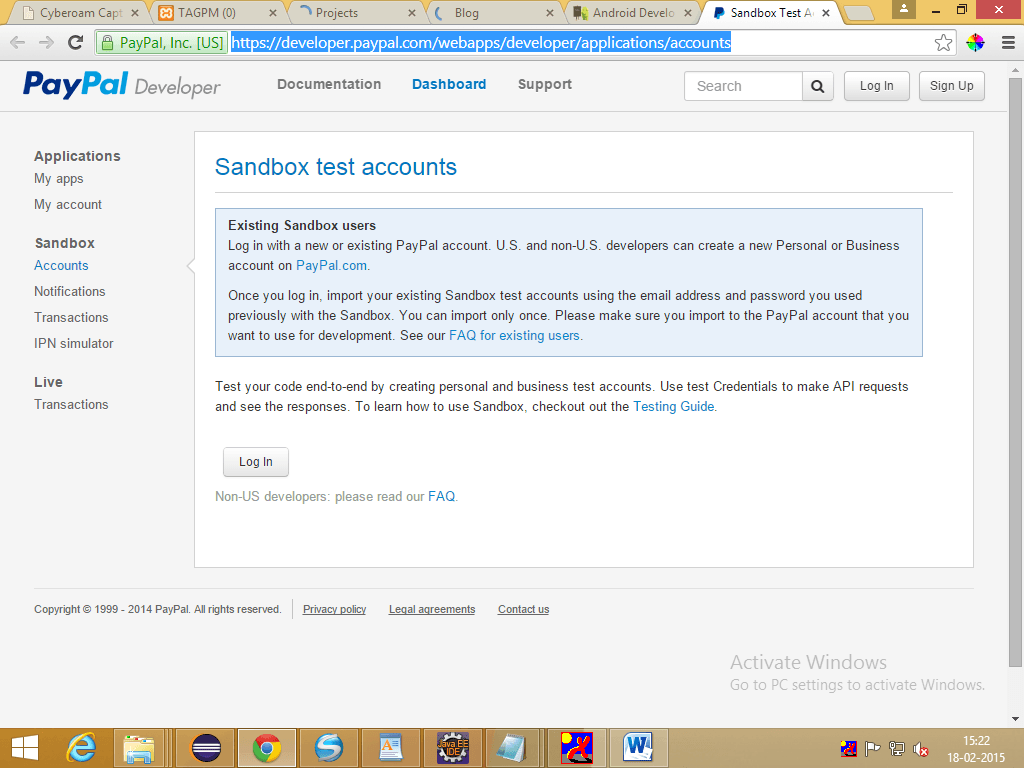
Task: Open the document writer icon in the taskbar
Action: point(391,748)
